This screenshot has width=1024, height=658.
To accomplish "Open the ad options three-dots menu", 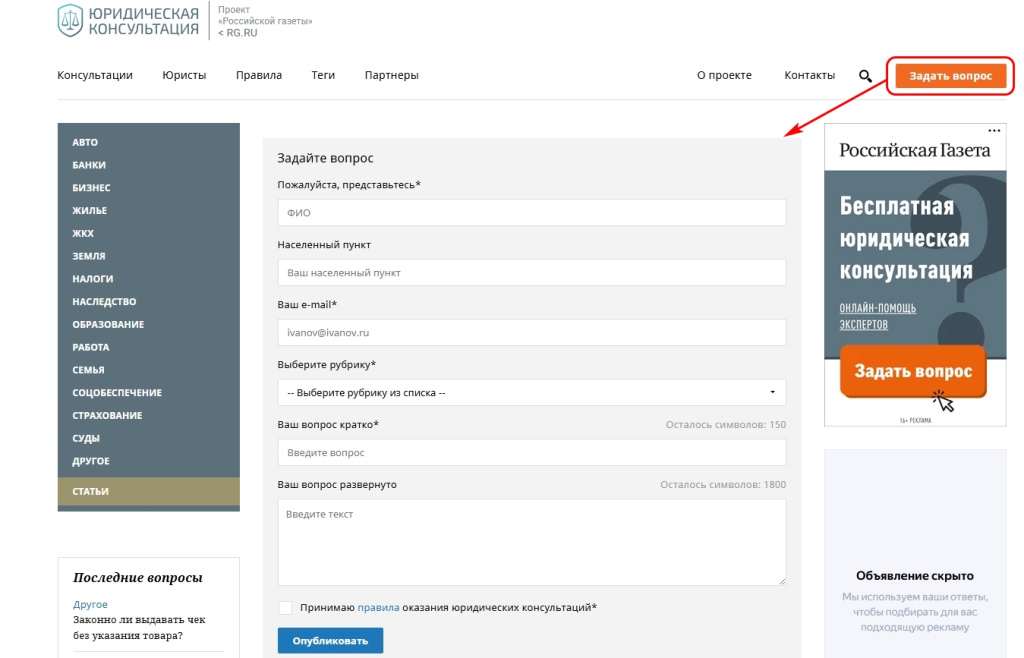I will (x=994, y=131).
